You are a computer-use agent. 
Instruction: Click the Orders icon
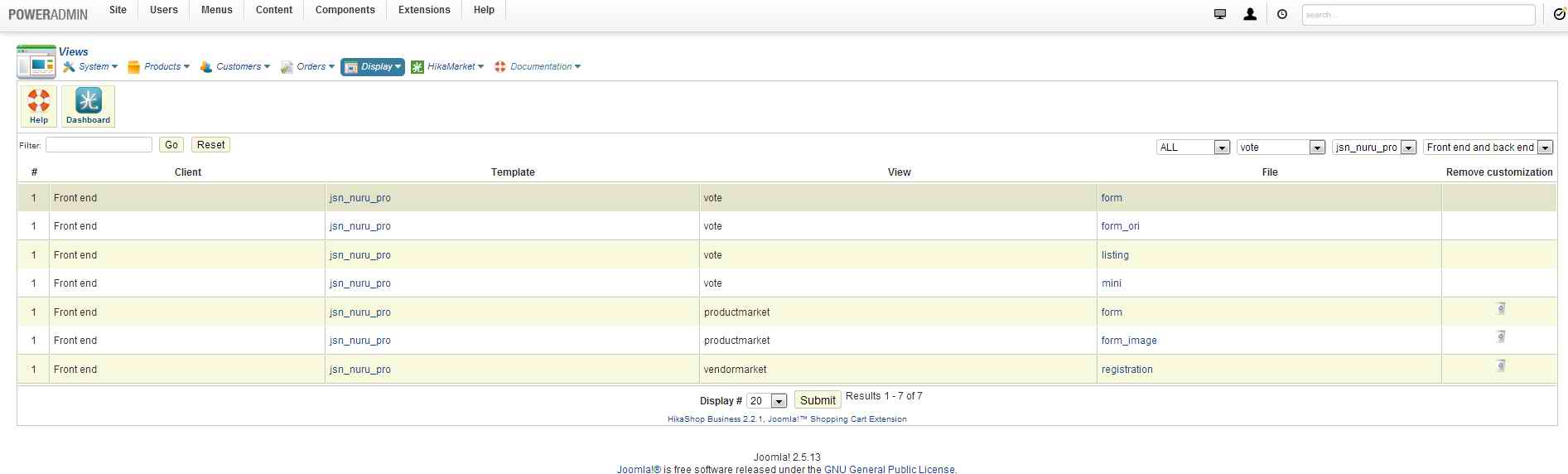point(287,67)
